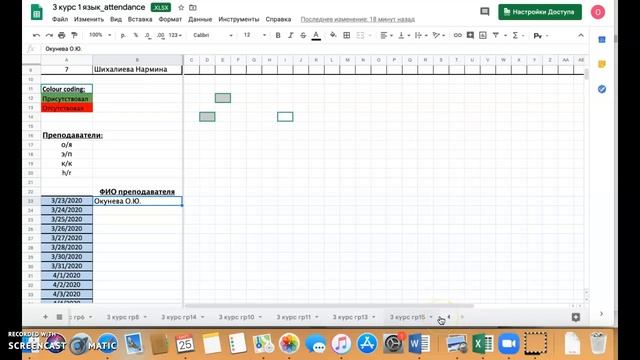Redo action using toolbar arrow
The width and height of the screenshot is (640, 360).
pos(49,36)
